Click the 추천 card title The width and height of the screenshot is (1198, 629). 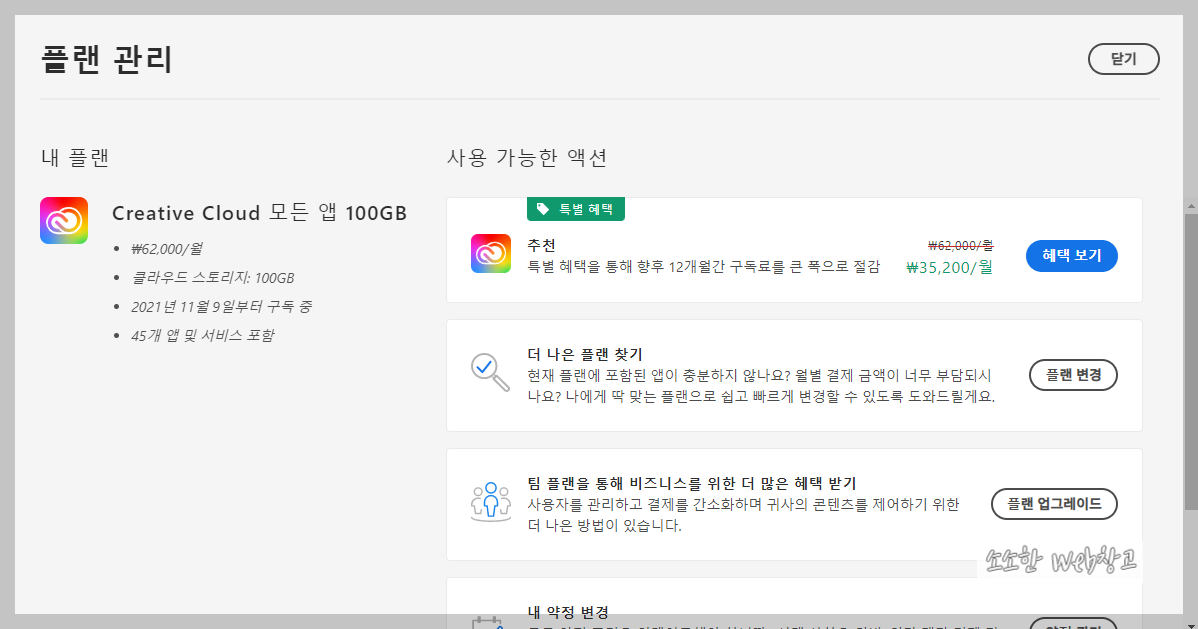pos(541,245)
